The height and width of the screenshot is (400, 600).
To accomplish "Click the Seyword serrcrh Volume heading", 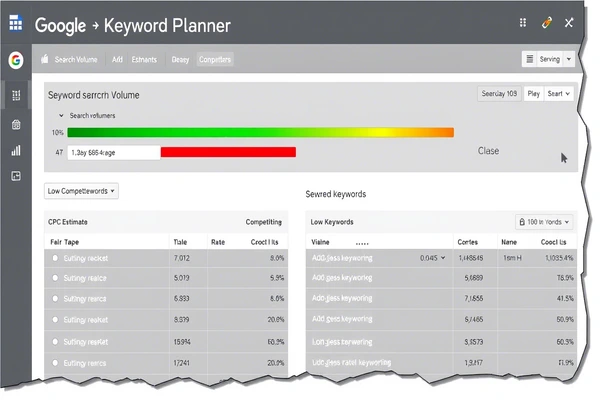I will (x=93, y=95).
